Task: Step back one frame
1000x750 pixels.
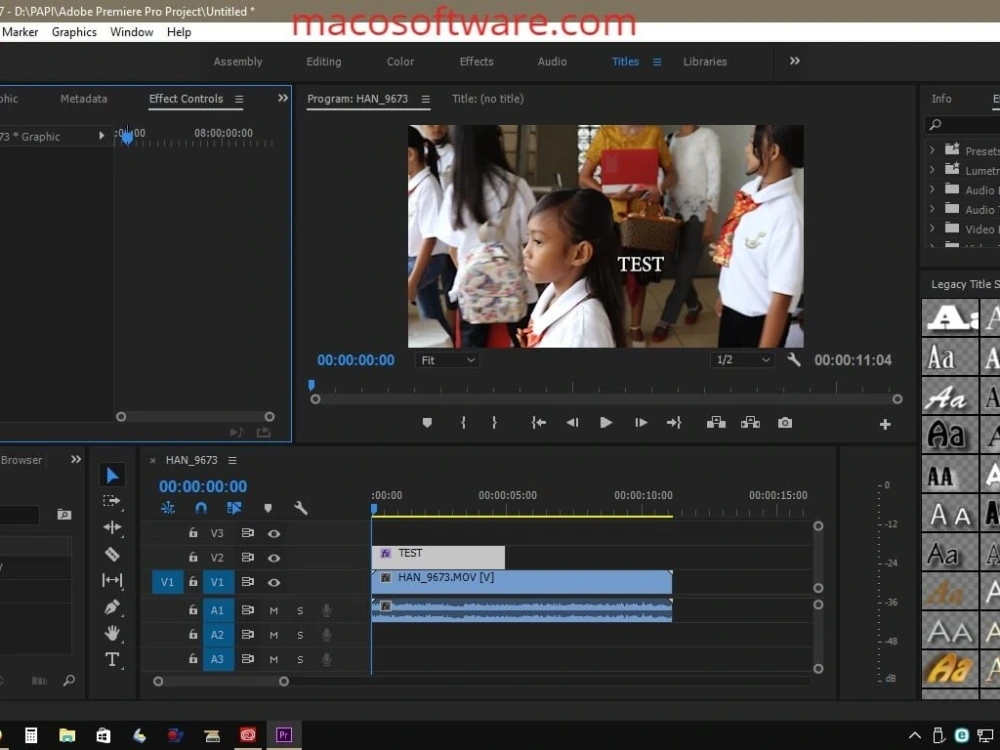Action: [x=572, y=423]
